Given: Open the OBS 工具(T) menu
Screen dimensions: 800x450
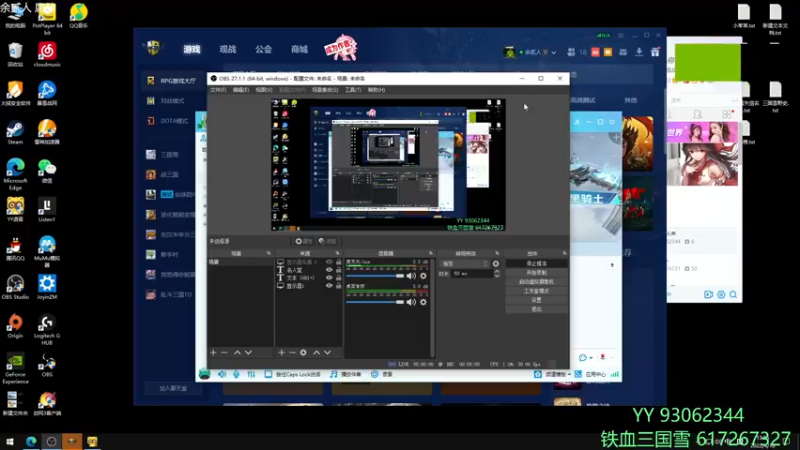Looking at the screenshot, I should click(353, 90).
